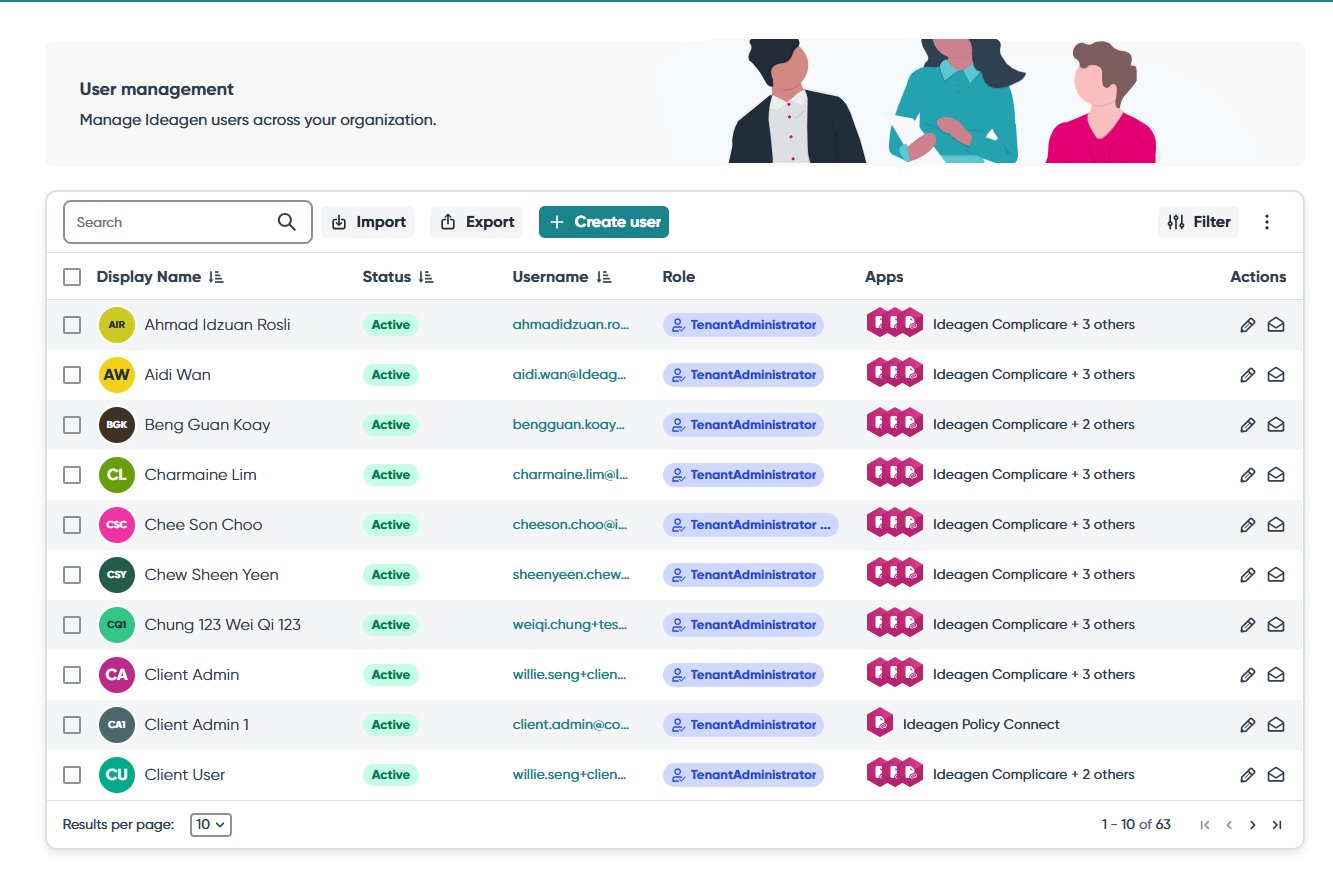Viewport: 1333px width, 876px height.
Task: Click the '1 - 10 of 63' text
Action: 1136,825
